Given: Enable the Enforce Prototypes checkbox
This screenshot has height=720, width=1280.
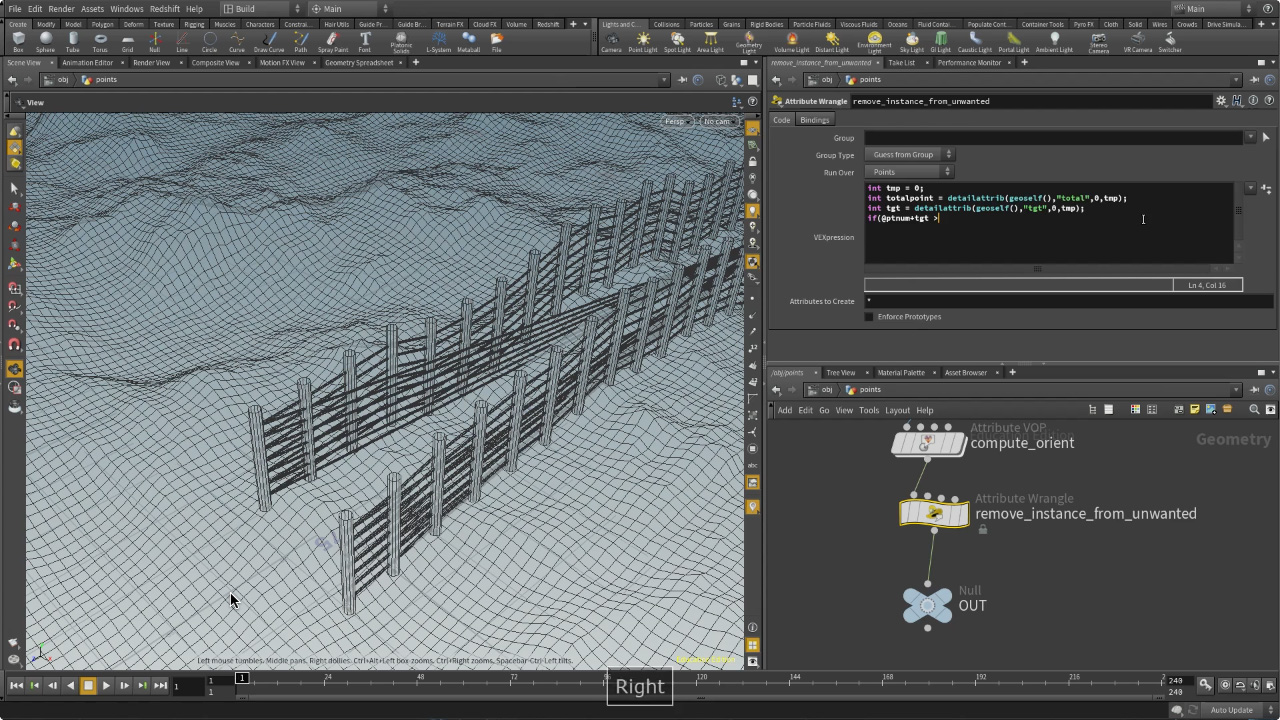Looking at the screenshot, I should 869,316.
